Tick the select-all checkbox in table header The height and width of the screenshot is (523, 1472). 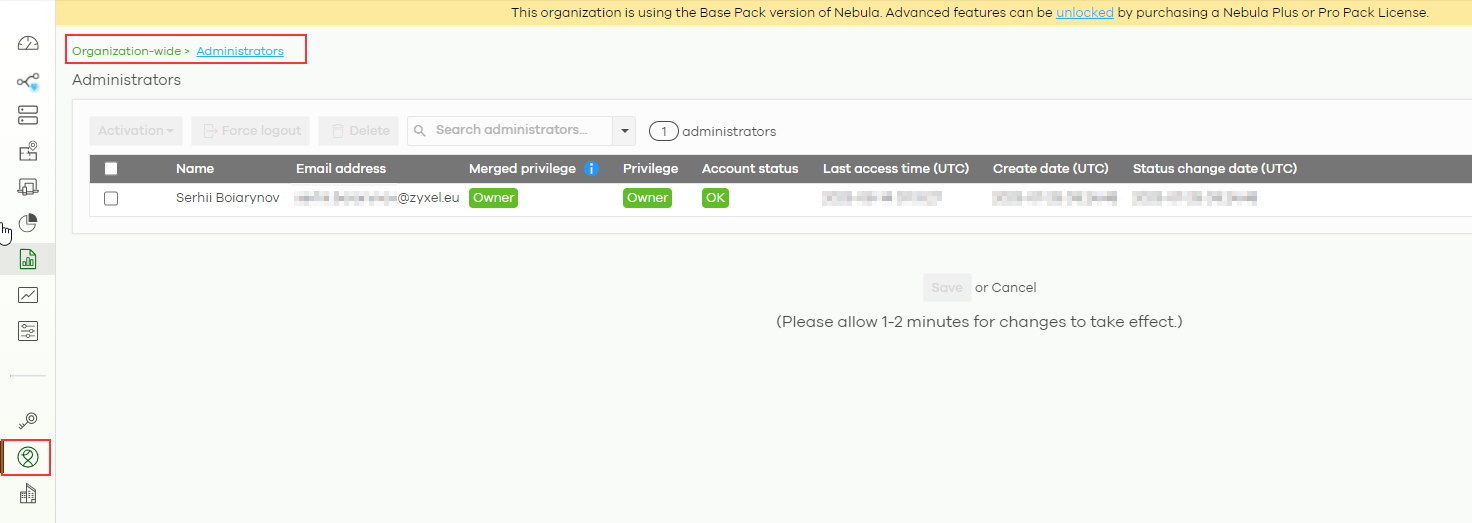111,169
